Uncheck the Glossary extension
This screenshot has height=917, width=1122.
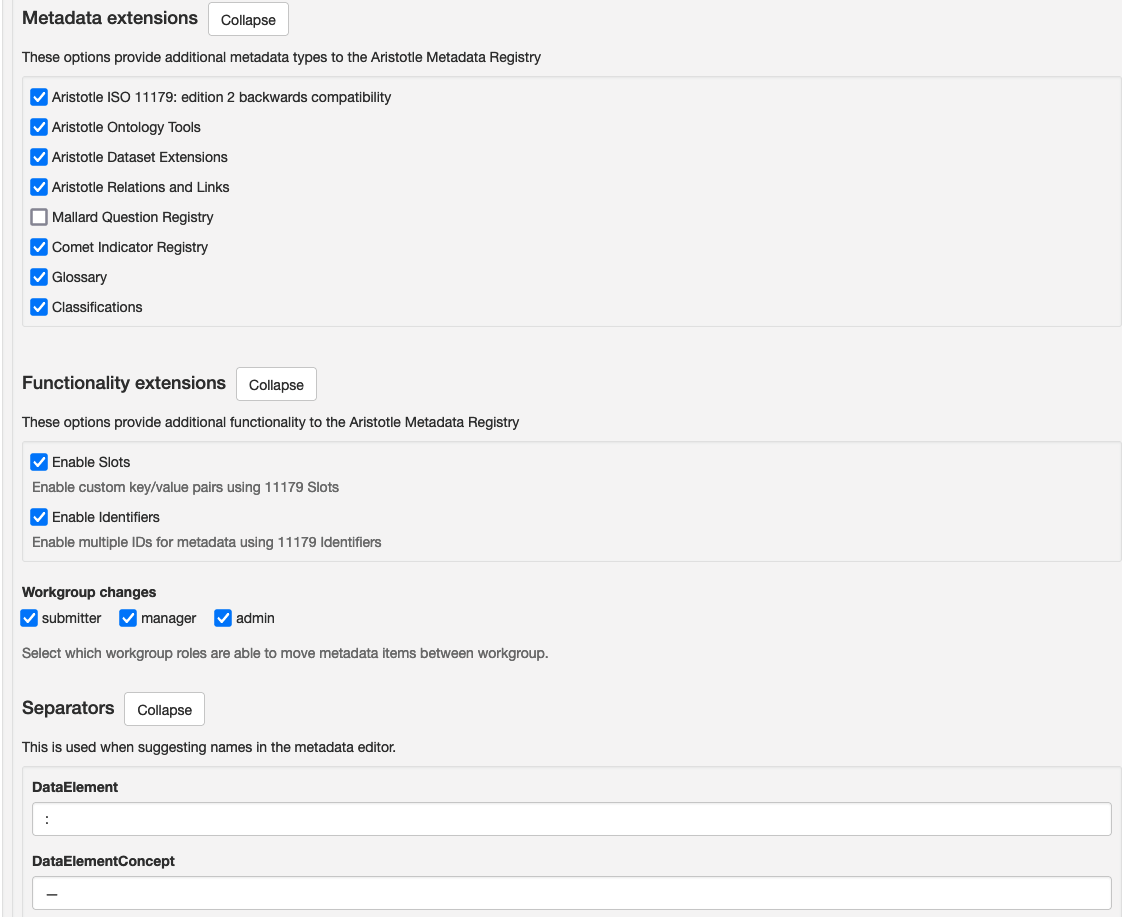click(x=39, y=277)
